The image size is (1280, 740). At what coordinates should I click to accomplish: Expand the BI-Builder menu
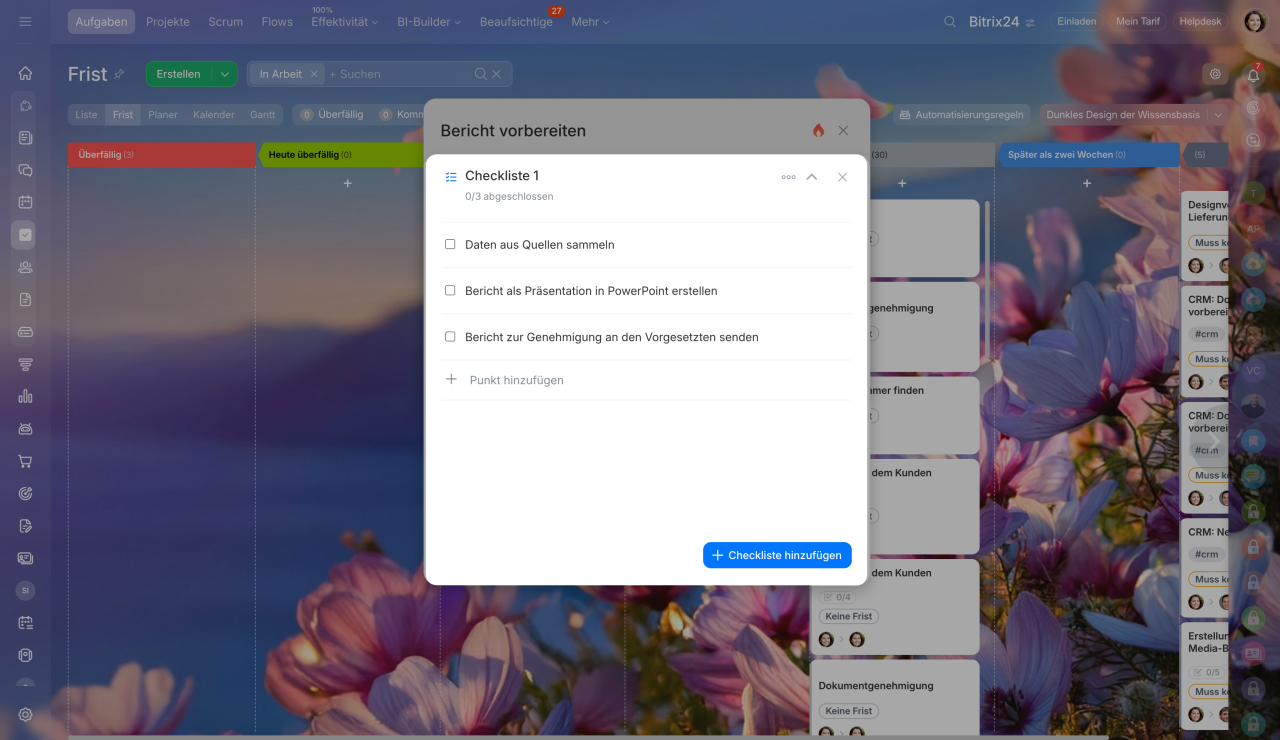pyautogui.click(x=429, y=21)
